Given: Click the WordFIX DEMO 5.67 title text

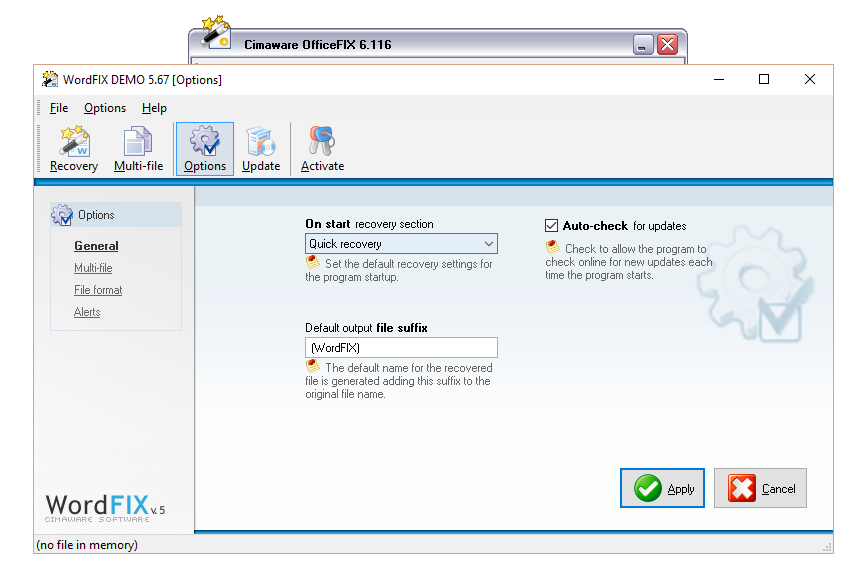Looking at the screenshot, I should click(142, 80).
